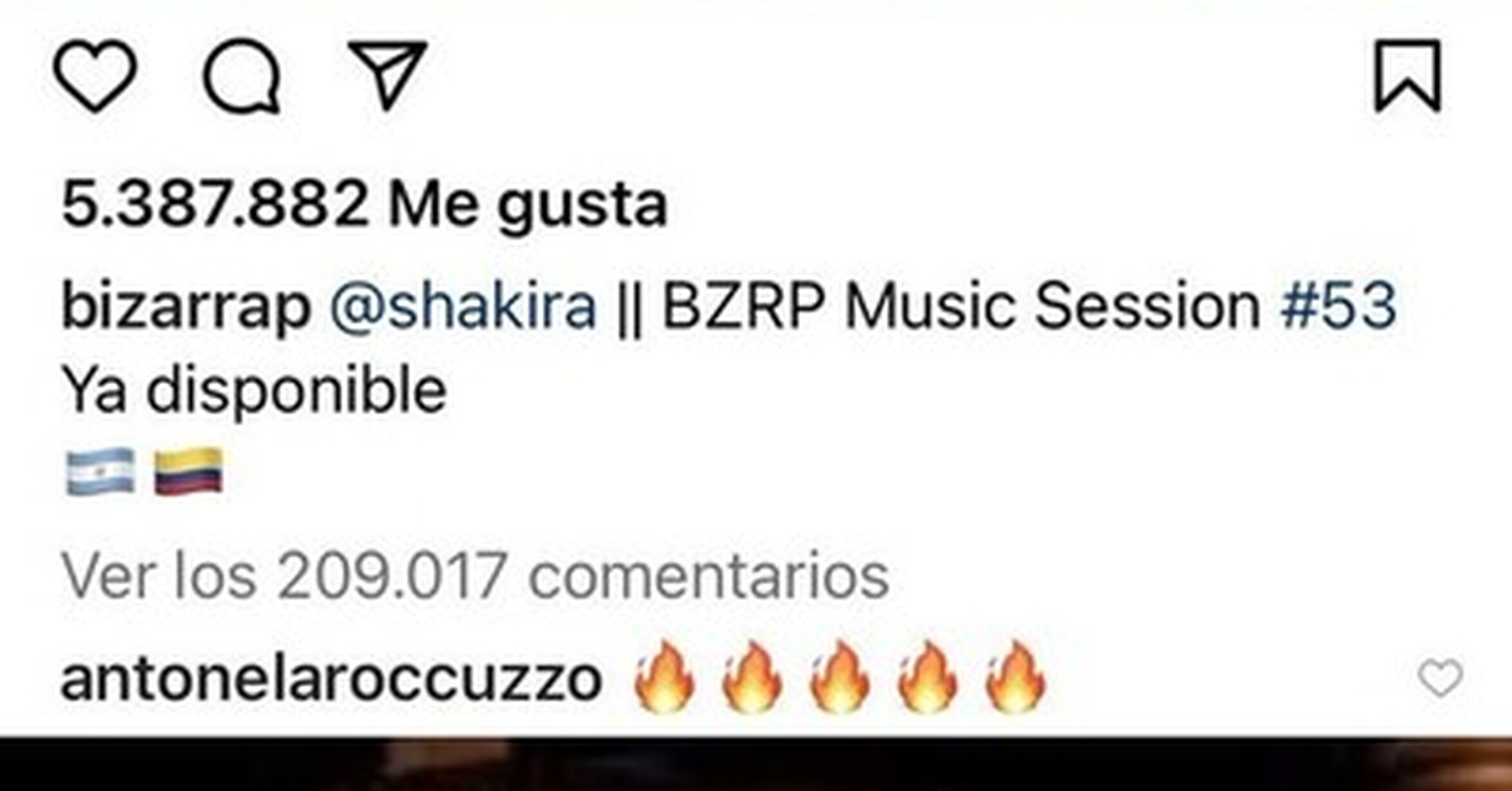The width and height of the screenshot is (1512, 791).
Task: Open the #53 hashtag
Action: 1338,305
